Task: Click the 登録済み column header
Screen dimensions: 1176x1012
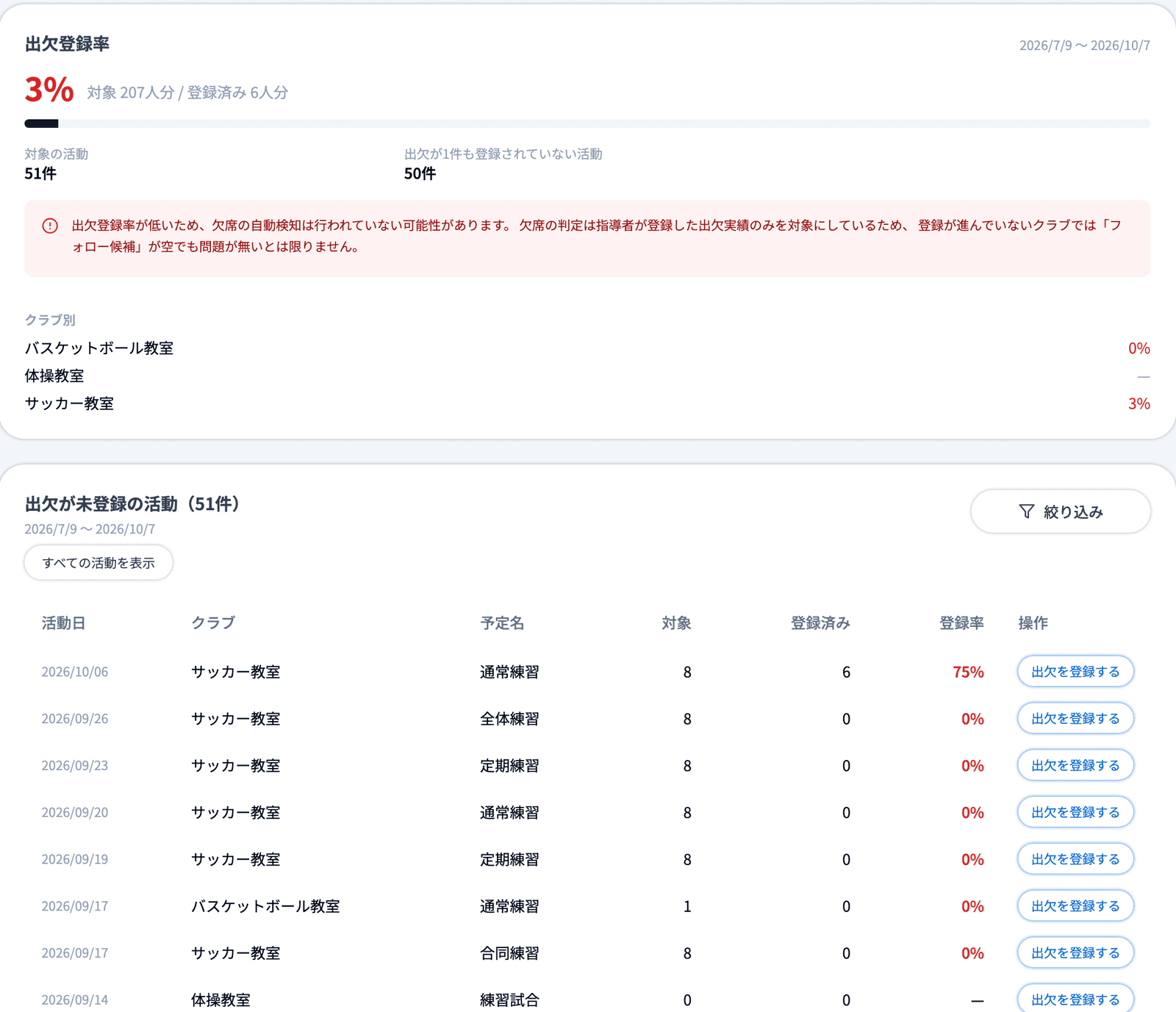Action: click(820, 623)
